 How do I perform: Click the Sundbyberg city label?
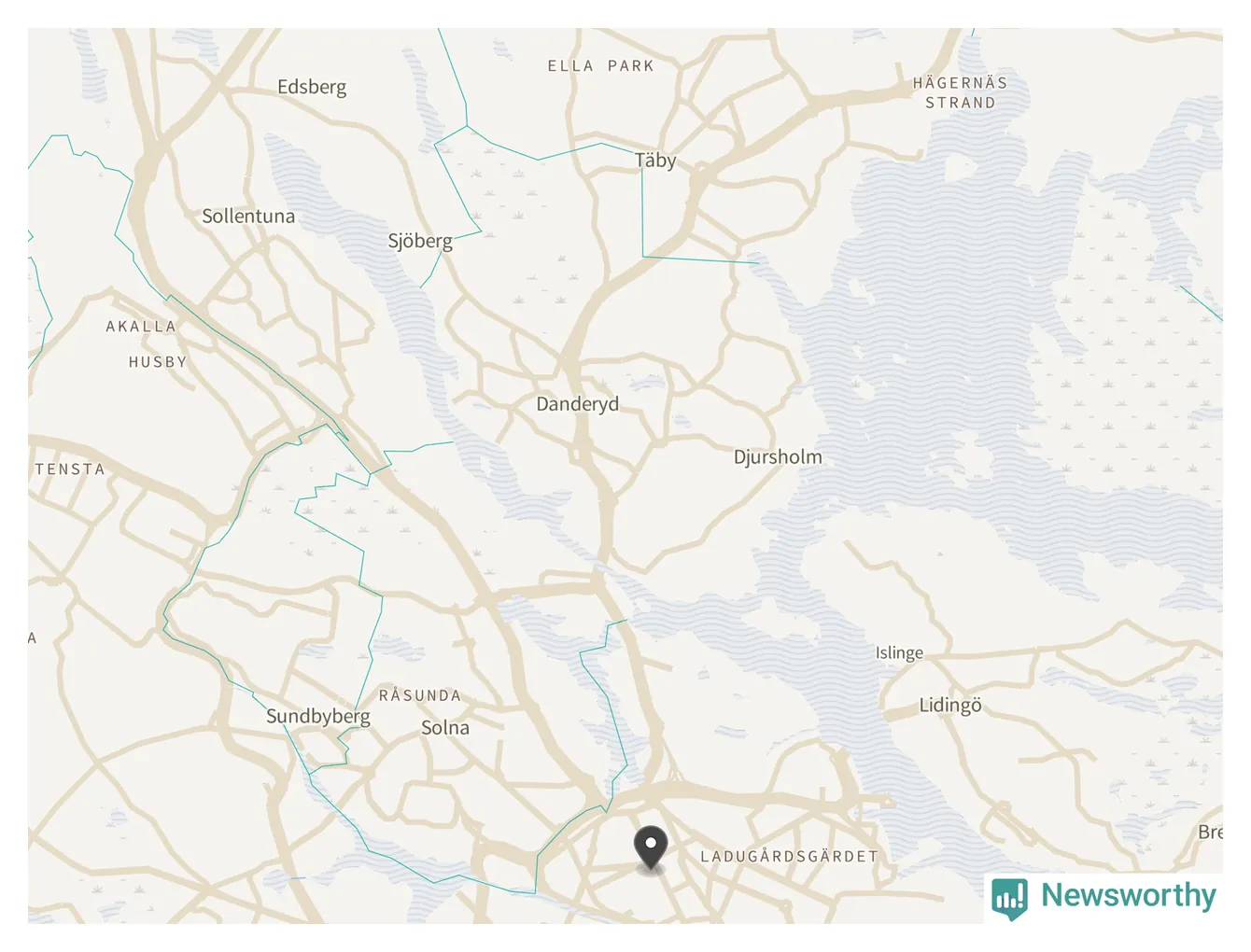318,717
